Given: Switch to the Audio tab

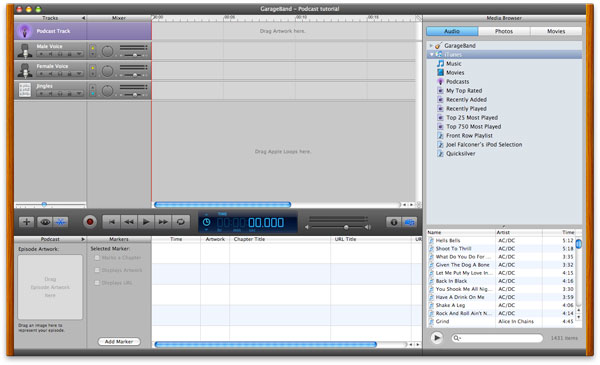Looking at the screenshot, I should tap(452, 31).
